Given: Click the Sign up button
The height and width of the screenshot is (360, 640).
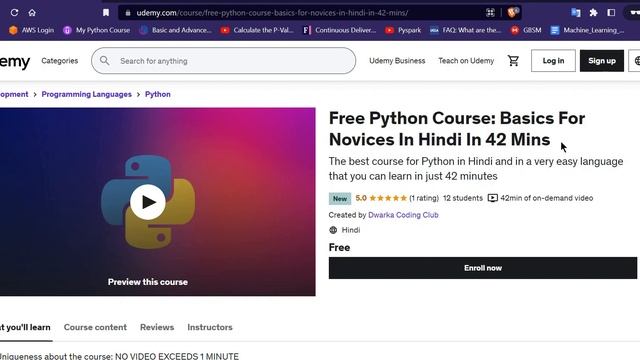Looking at the screenshot, I should (602, 61).
